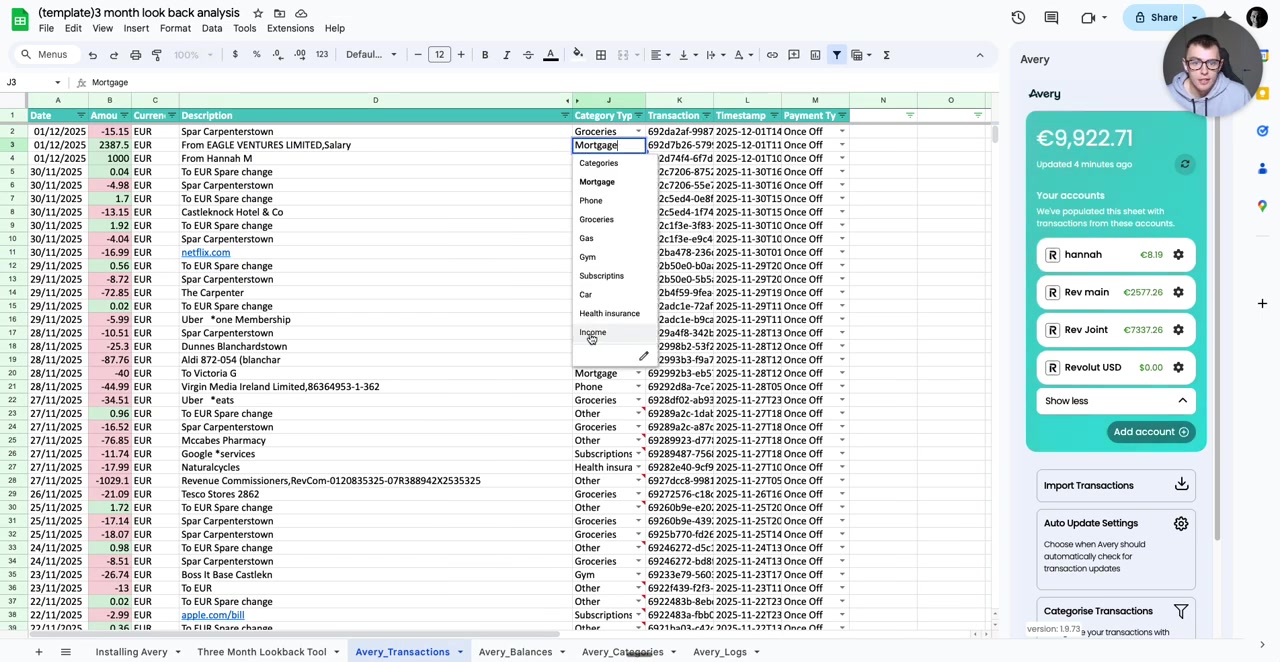Screen dimensions: 1280x662
Task: Click the version history clock icon
Action: [x=1018, y=17]
